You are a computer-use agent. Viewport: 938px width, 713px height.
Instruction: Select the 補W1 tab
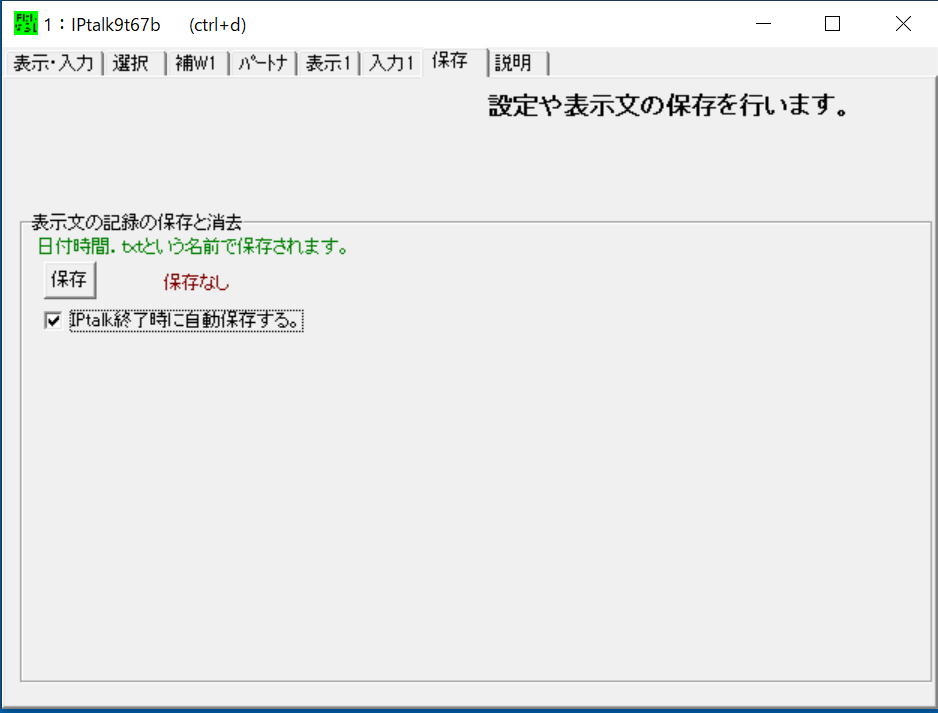pos(196,63)
